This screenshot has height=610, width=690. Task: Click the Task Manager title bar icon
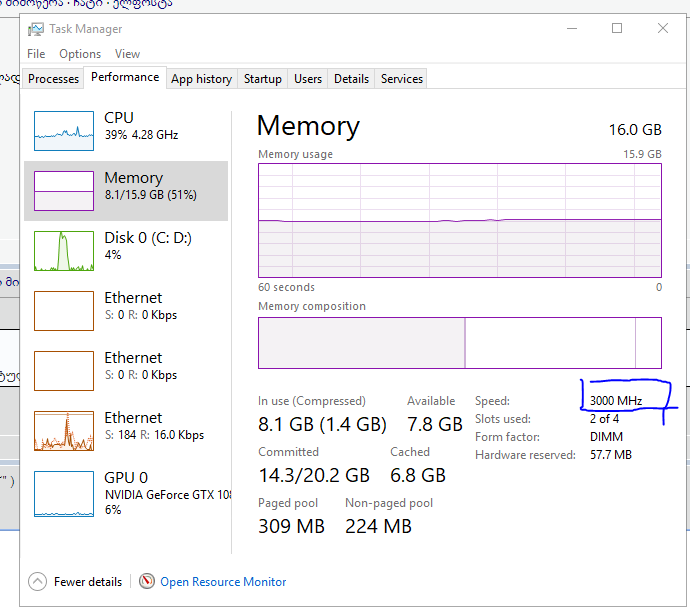pyautogui.click(x=36, y=29)
